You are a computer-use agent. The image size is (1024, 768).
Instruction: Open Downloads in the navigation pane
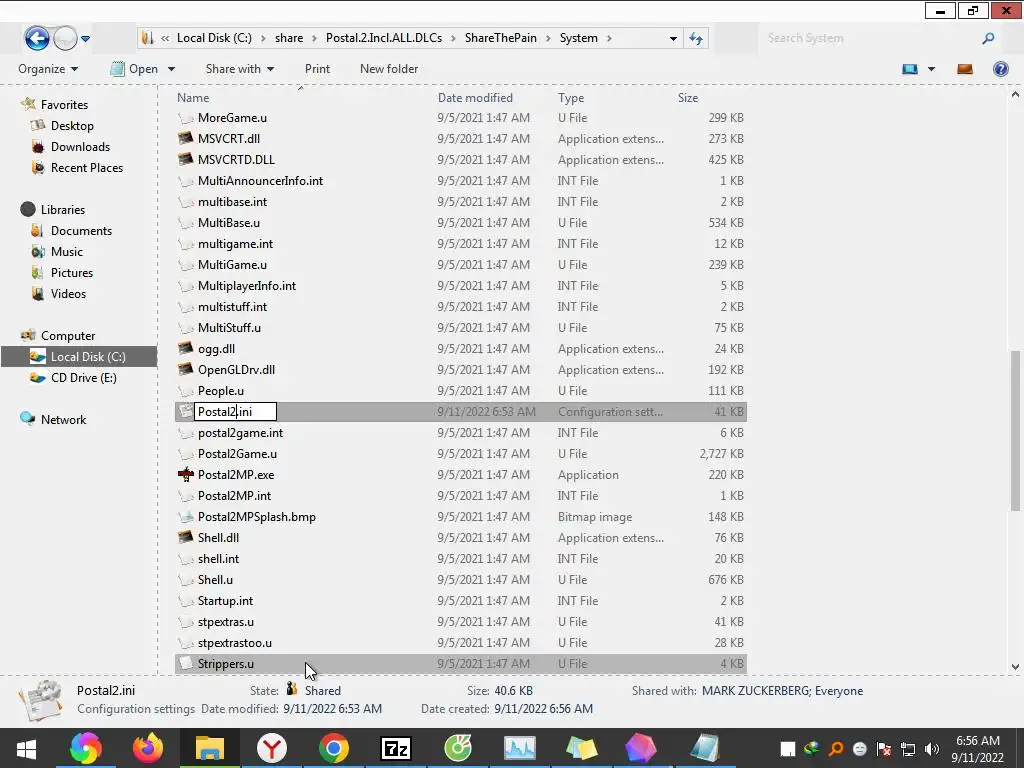[x=80, y=147]
